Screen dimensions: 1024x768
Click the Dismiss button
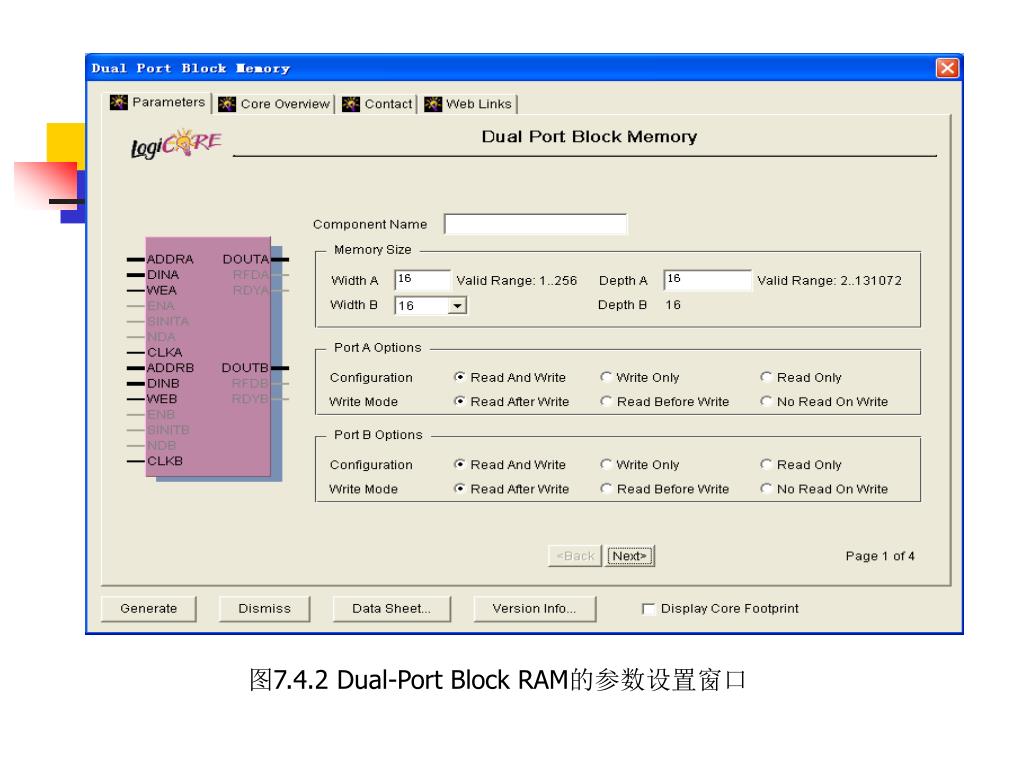pos(264,609)
